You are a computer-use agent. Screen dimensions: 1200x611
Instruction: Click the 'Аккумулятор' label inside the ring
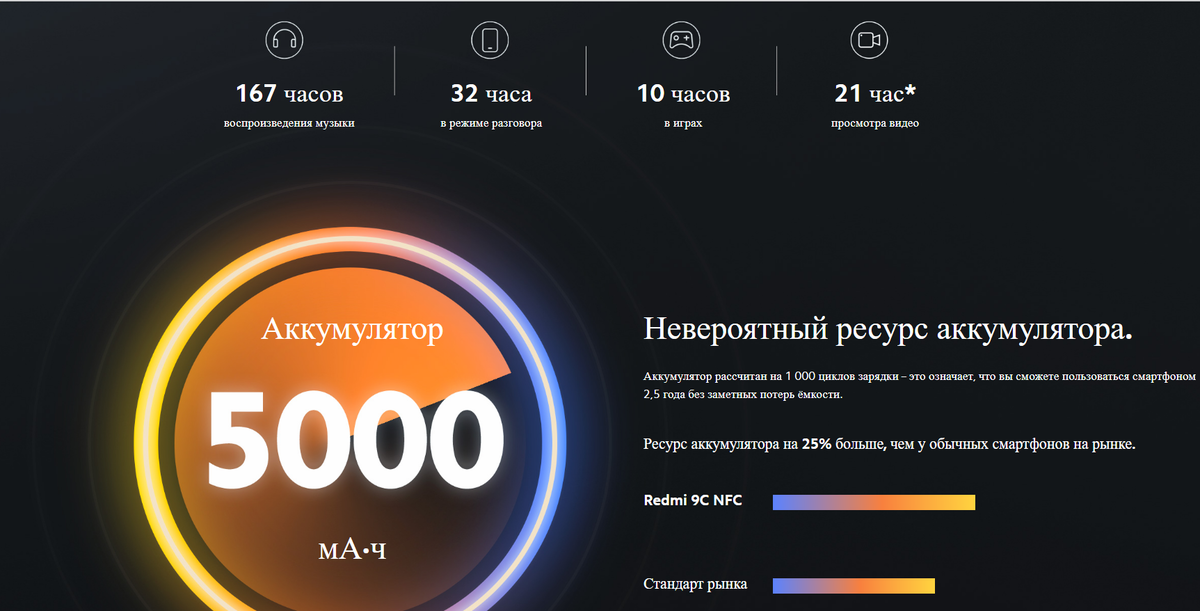[351, 329]
